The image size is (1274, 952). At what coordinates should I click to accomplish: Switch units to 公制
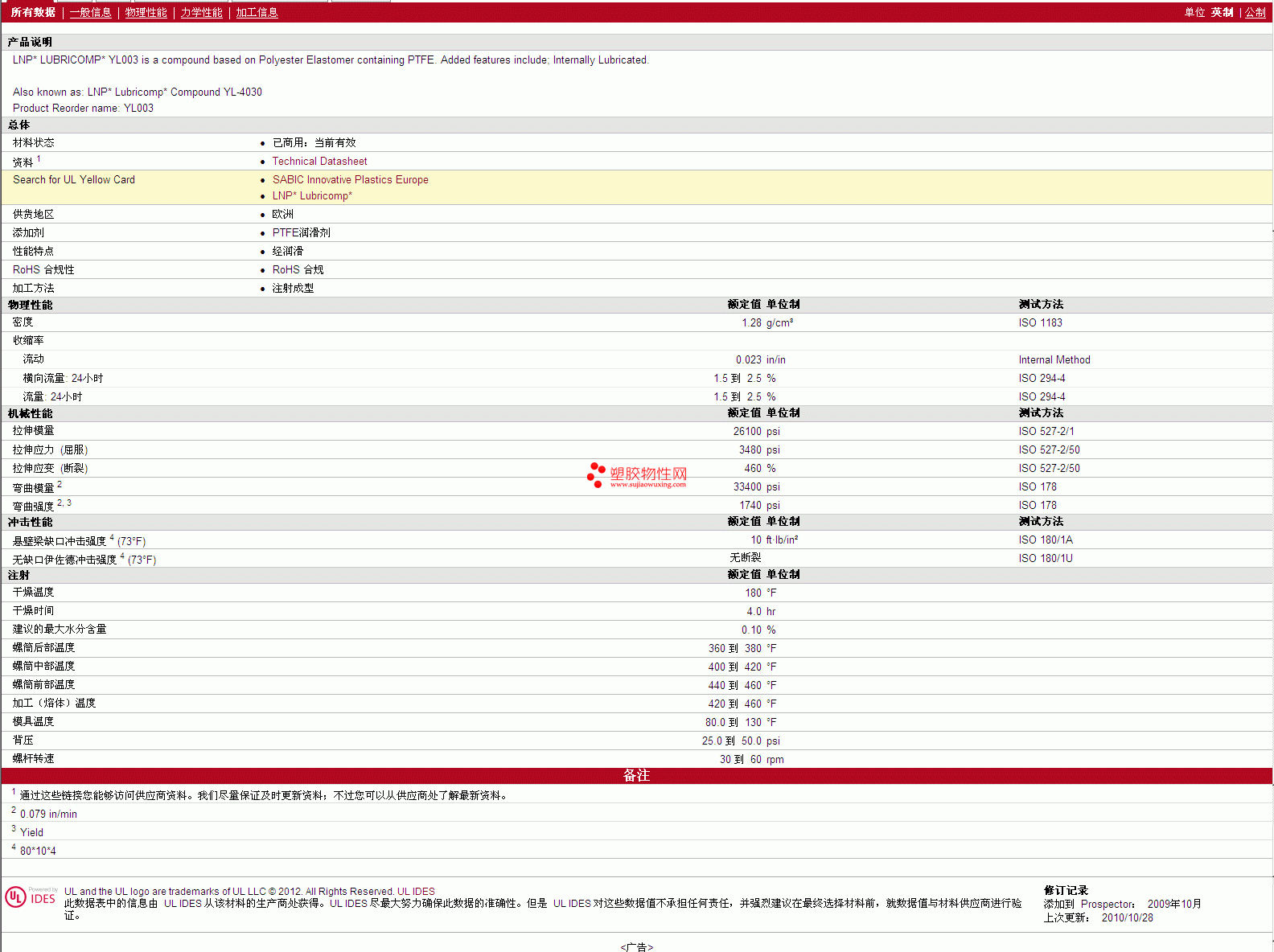[1255, 13]
